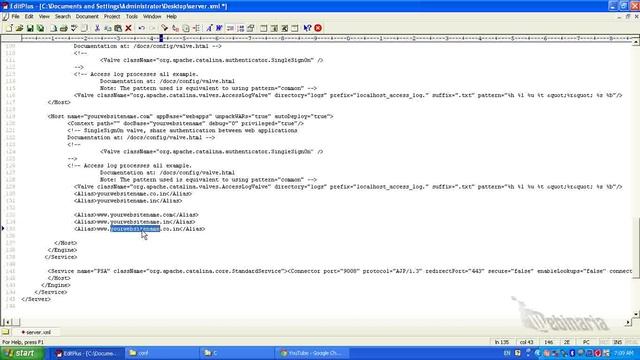Click the highlighted 'yourwebsitename' selection
This screenshot has height=360, width=640.
coord(135,229)
